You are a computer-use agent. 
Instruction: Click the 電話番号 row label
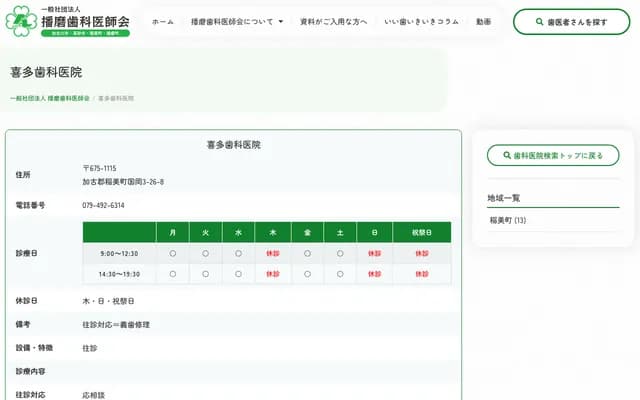(x=30, y=205)
